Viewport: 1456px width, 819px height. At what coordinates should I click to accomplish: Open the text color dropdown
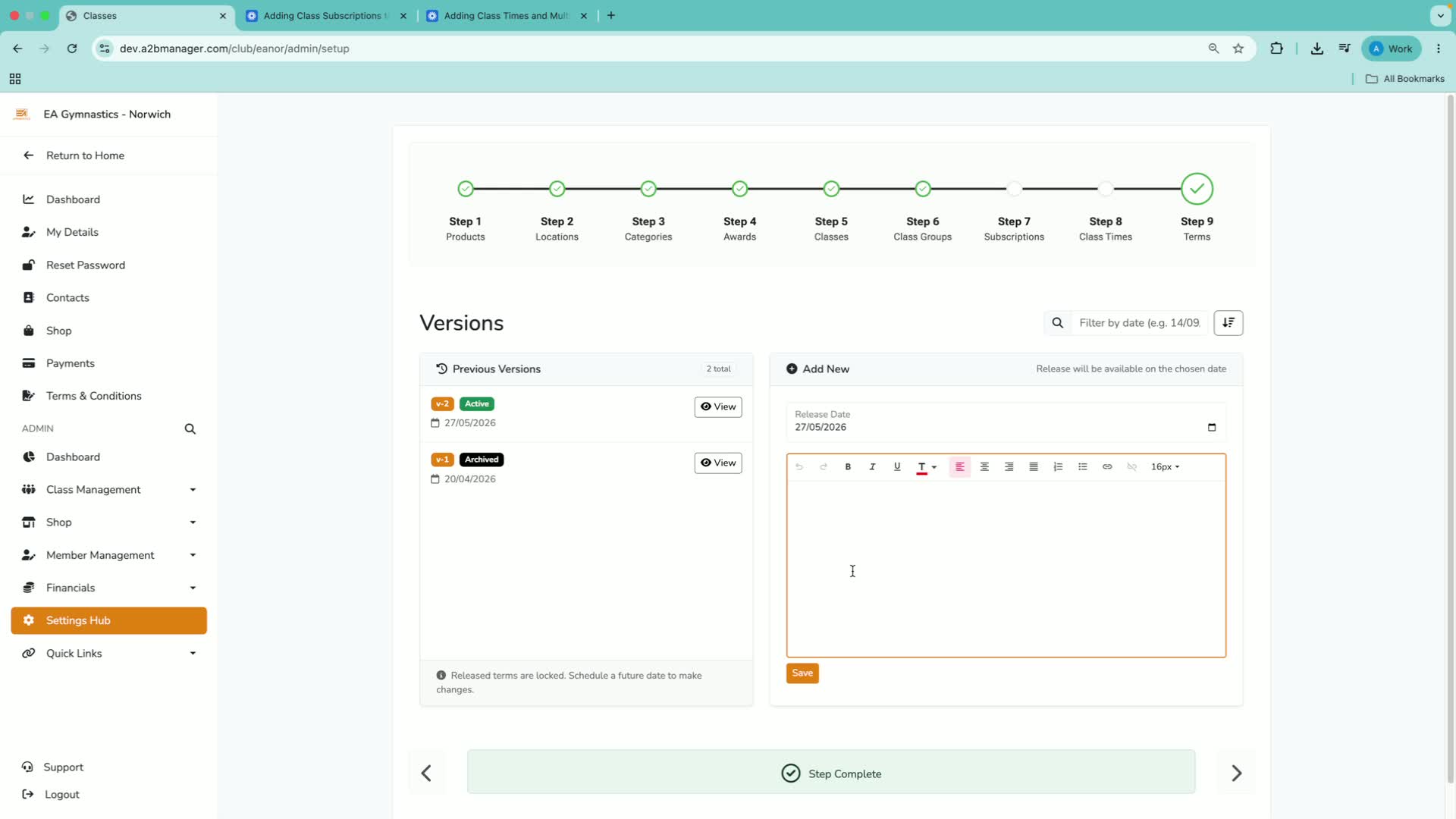point(927,467)
